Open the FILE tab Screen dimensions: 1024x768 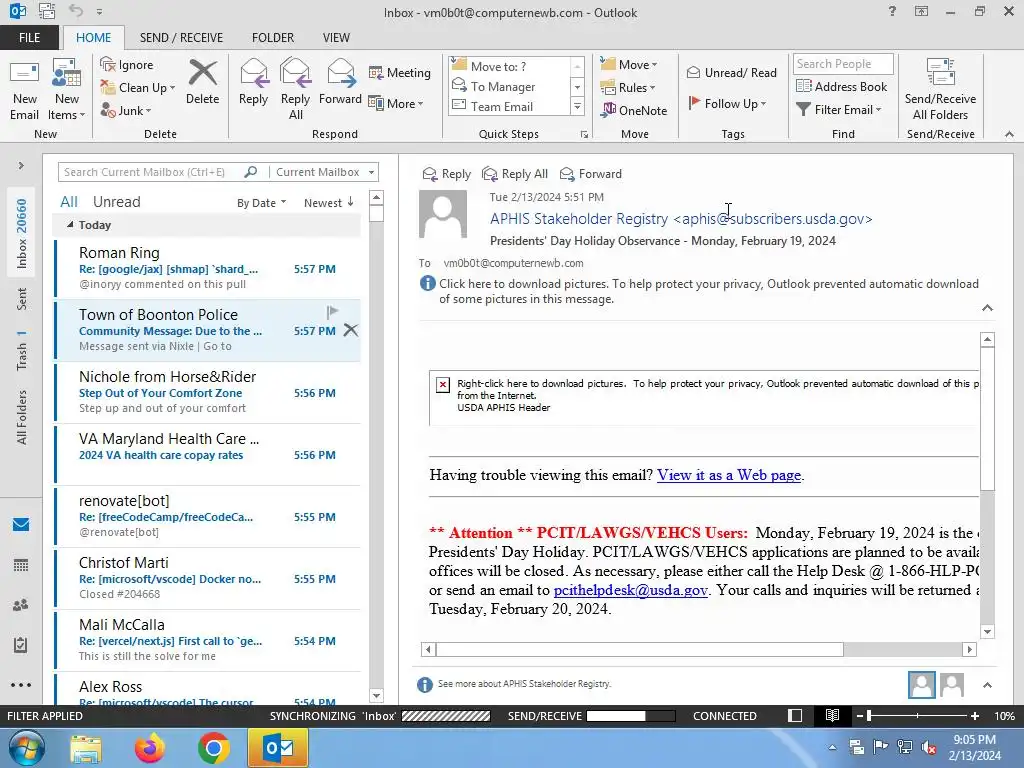(x=29, y=37)
